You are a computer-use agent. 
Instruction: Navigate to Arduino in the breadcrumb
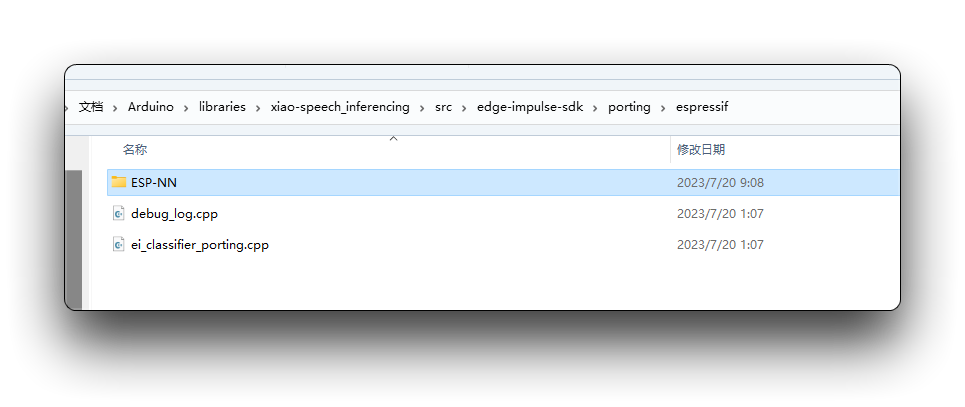tap(151, 107)
